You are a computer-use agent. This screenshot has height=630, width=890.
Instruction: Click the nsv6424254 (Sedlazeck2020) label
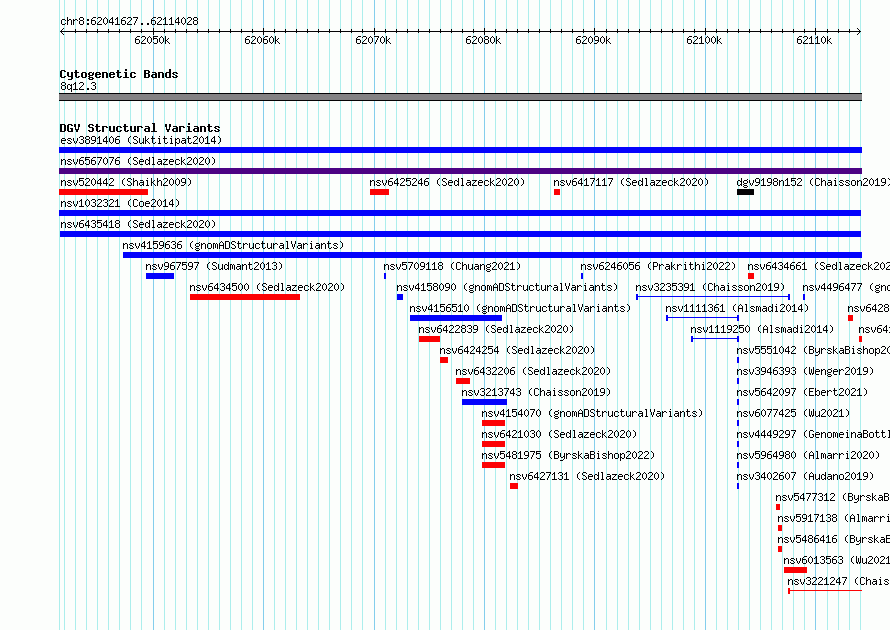[517, 350]
